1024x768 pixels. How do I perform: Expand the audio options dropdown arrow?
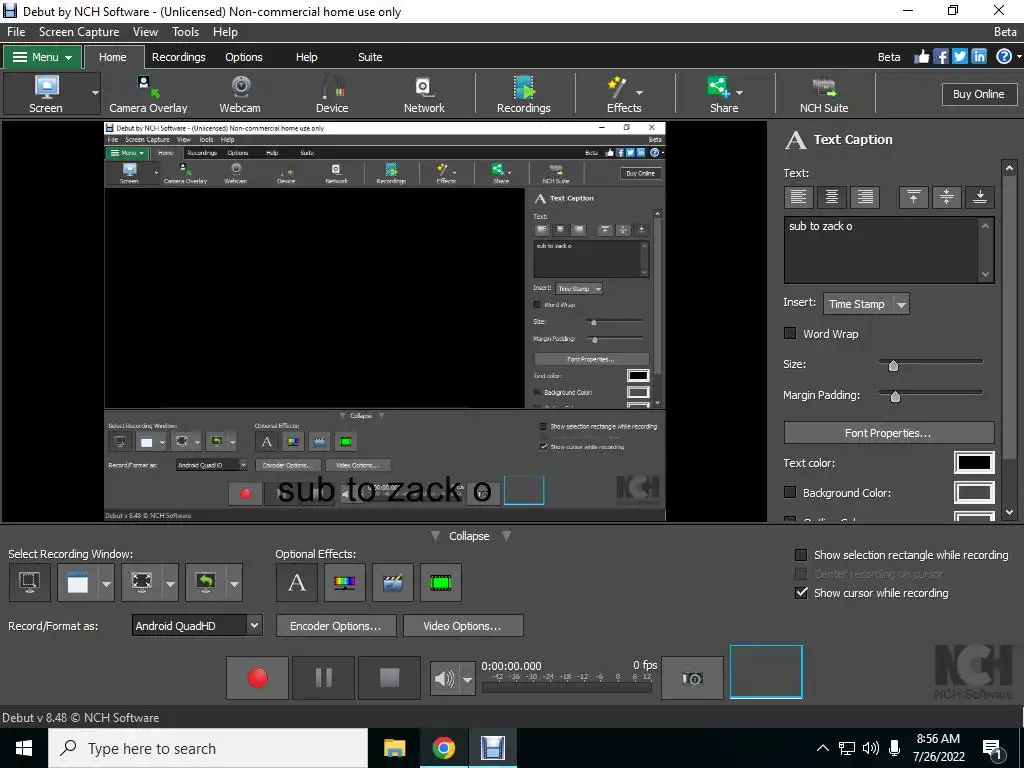[468, 679]
